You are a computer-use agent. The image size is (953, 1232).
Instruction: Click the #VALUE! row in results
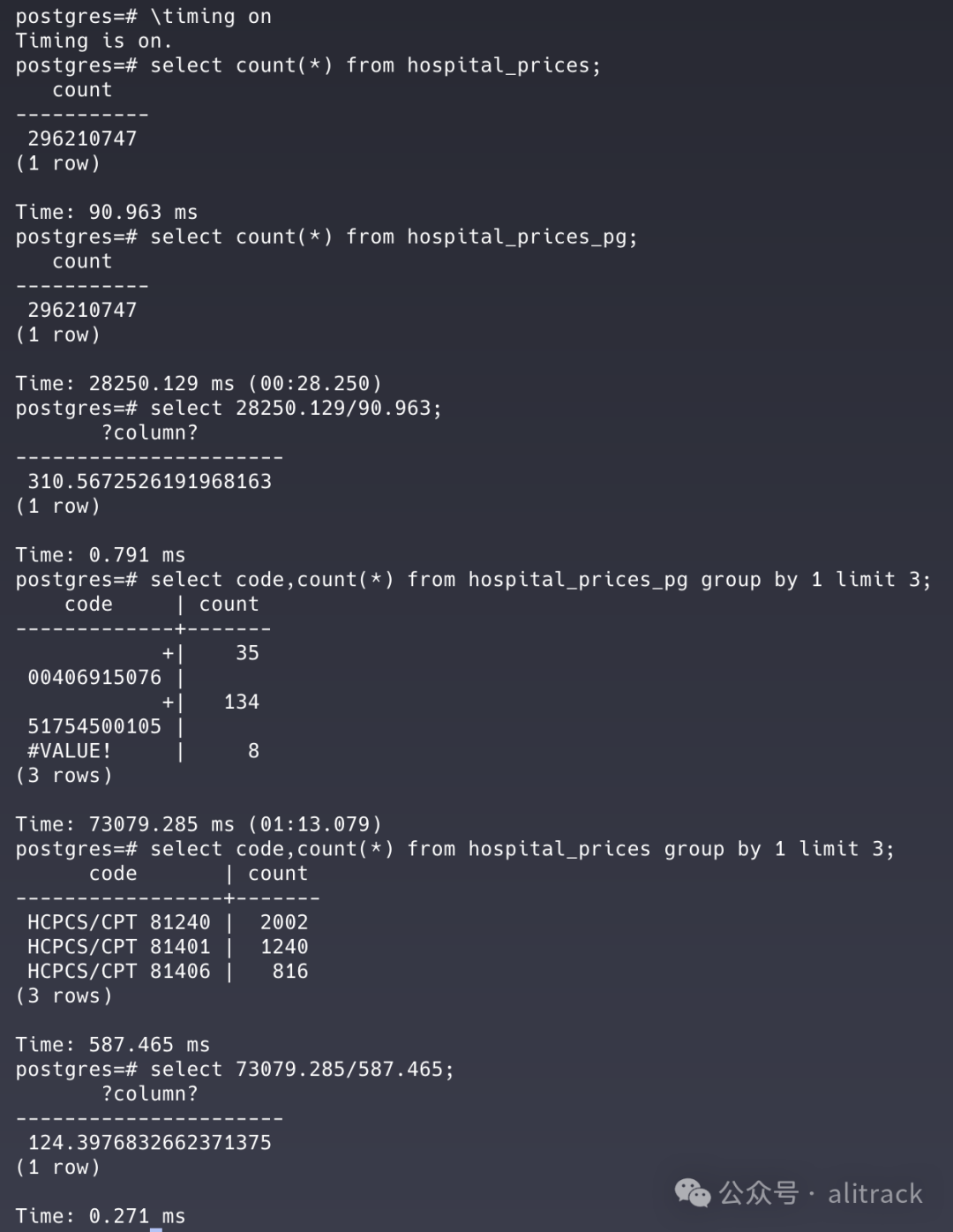click(70, 751)
